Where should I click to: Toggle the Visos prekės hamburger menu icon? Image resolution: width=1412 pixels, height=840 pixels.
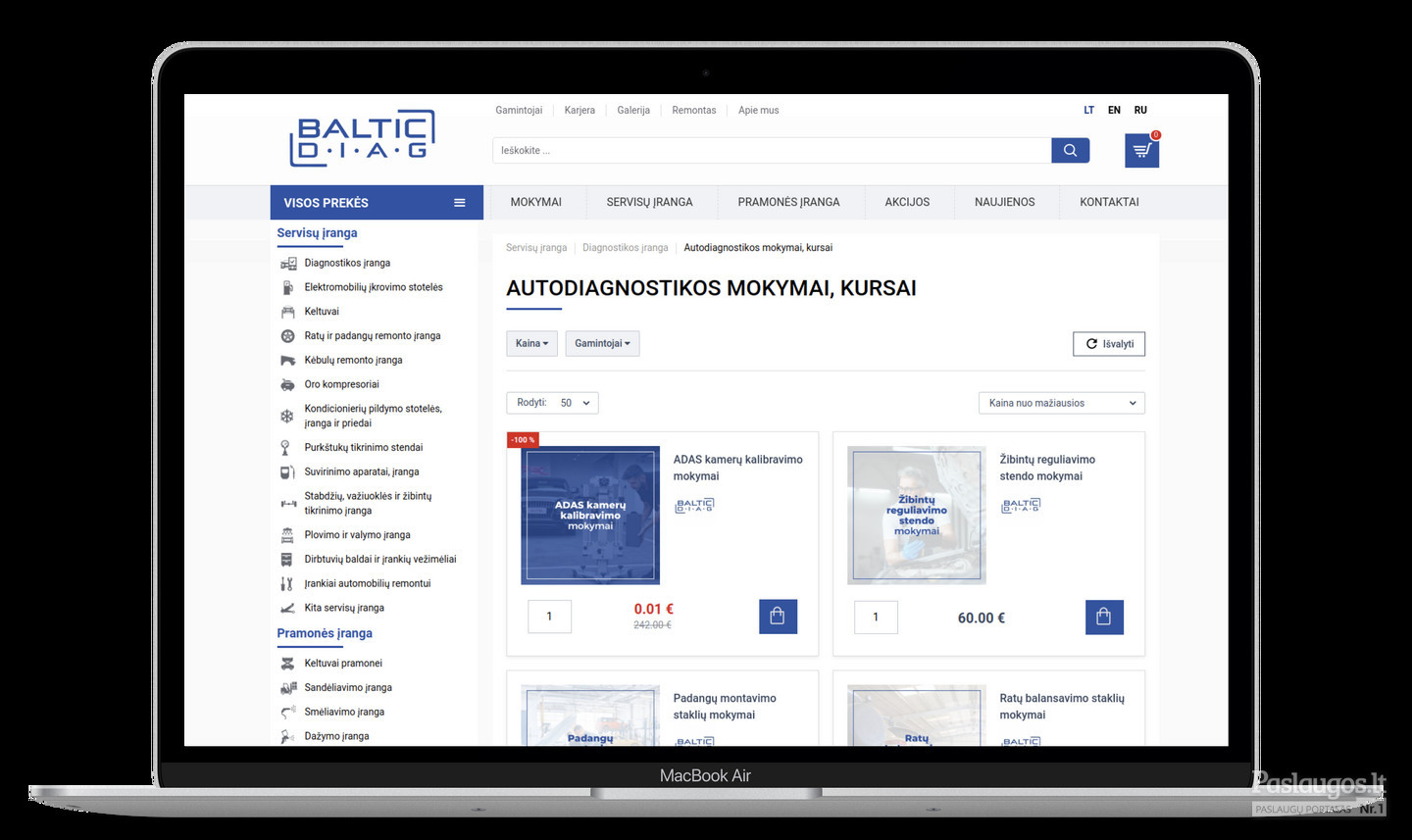click(459, 203)
